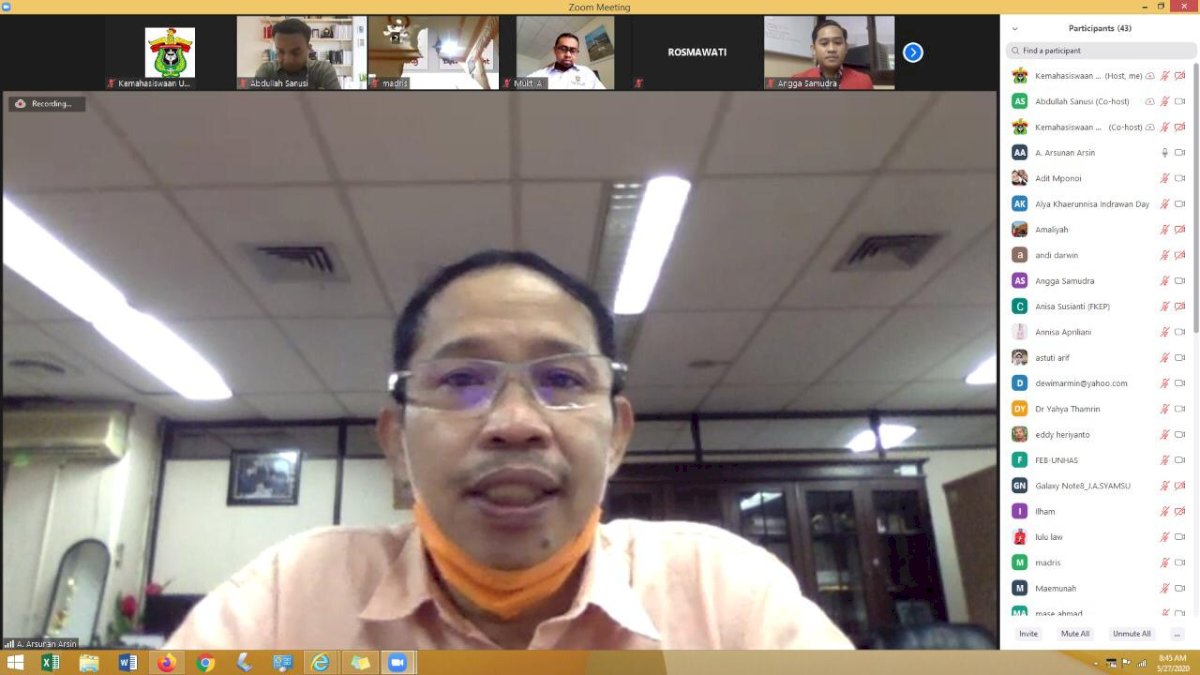Screen dimensions: 1200x675
Task: Click the Invite button
Action: click(x=1028, y=634)
